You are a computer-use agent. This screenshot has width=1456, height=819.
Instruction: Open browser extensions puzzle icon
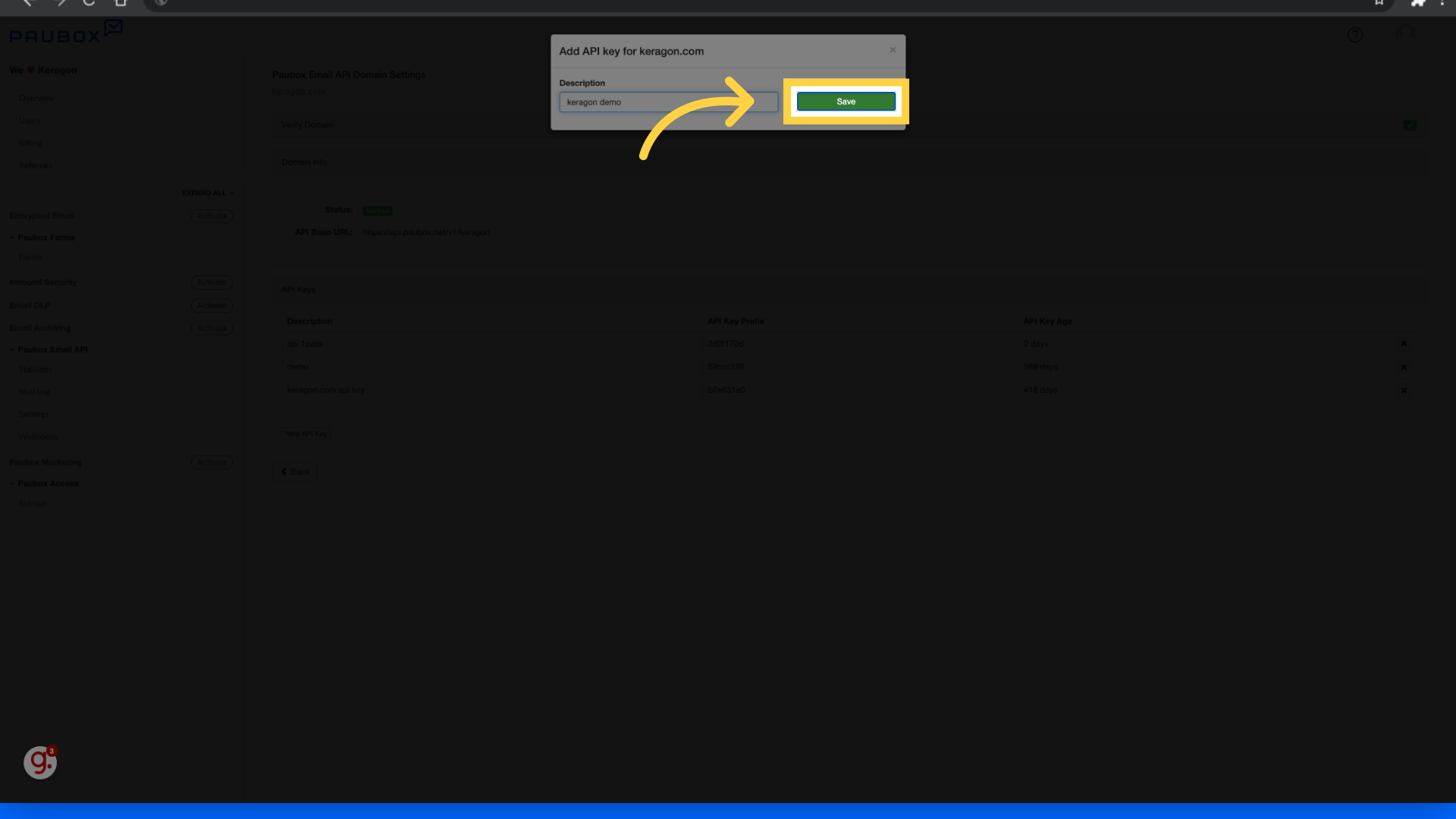(x=1417, y=2)
